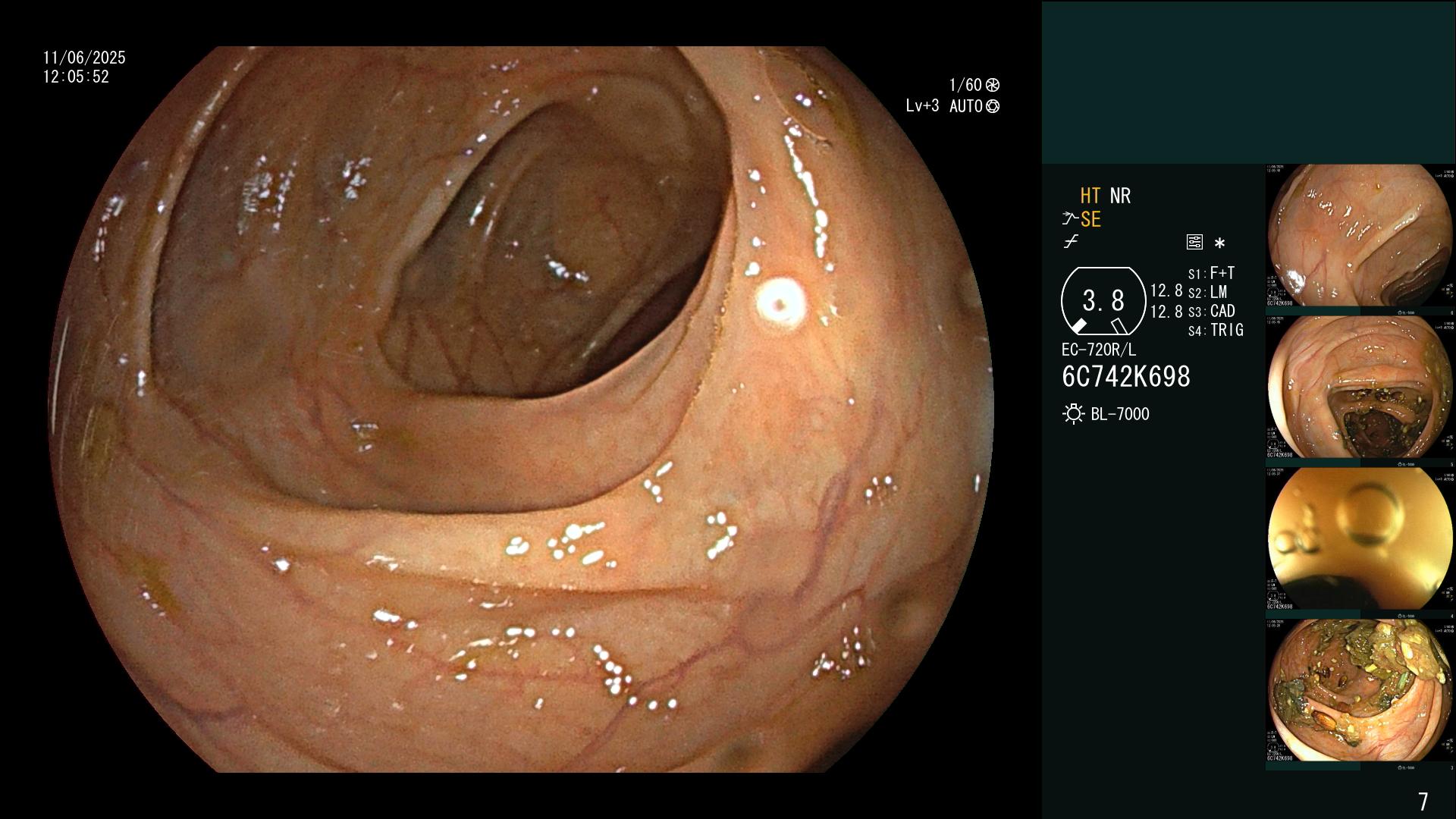Toggle the HT indicator
Screen dimensions: 1456x819
coord(1090,196)
